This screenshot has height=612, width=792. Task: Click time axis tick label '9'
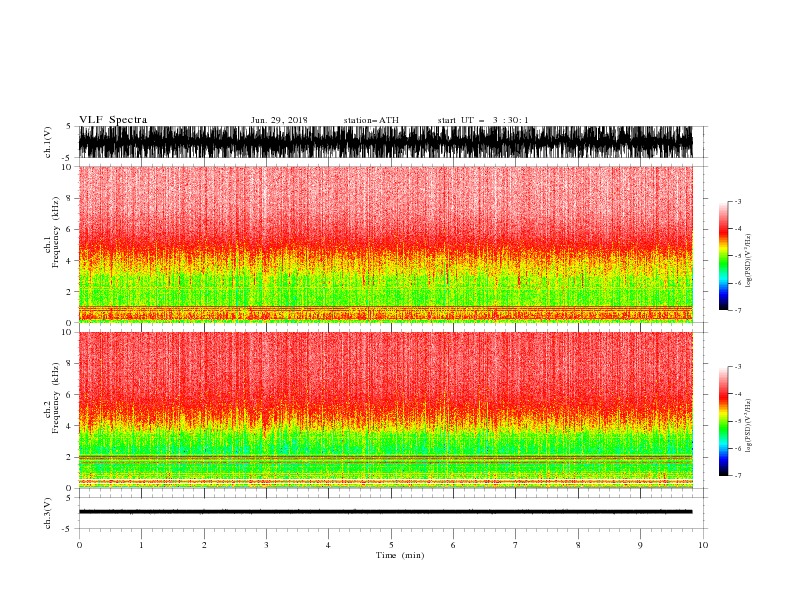tap(640, 545)
